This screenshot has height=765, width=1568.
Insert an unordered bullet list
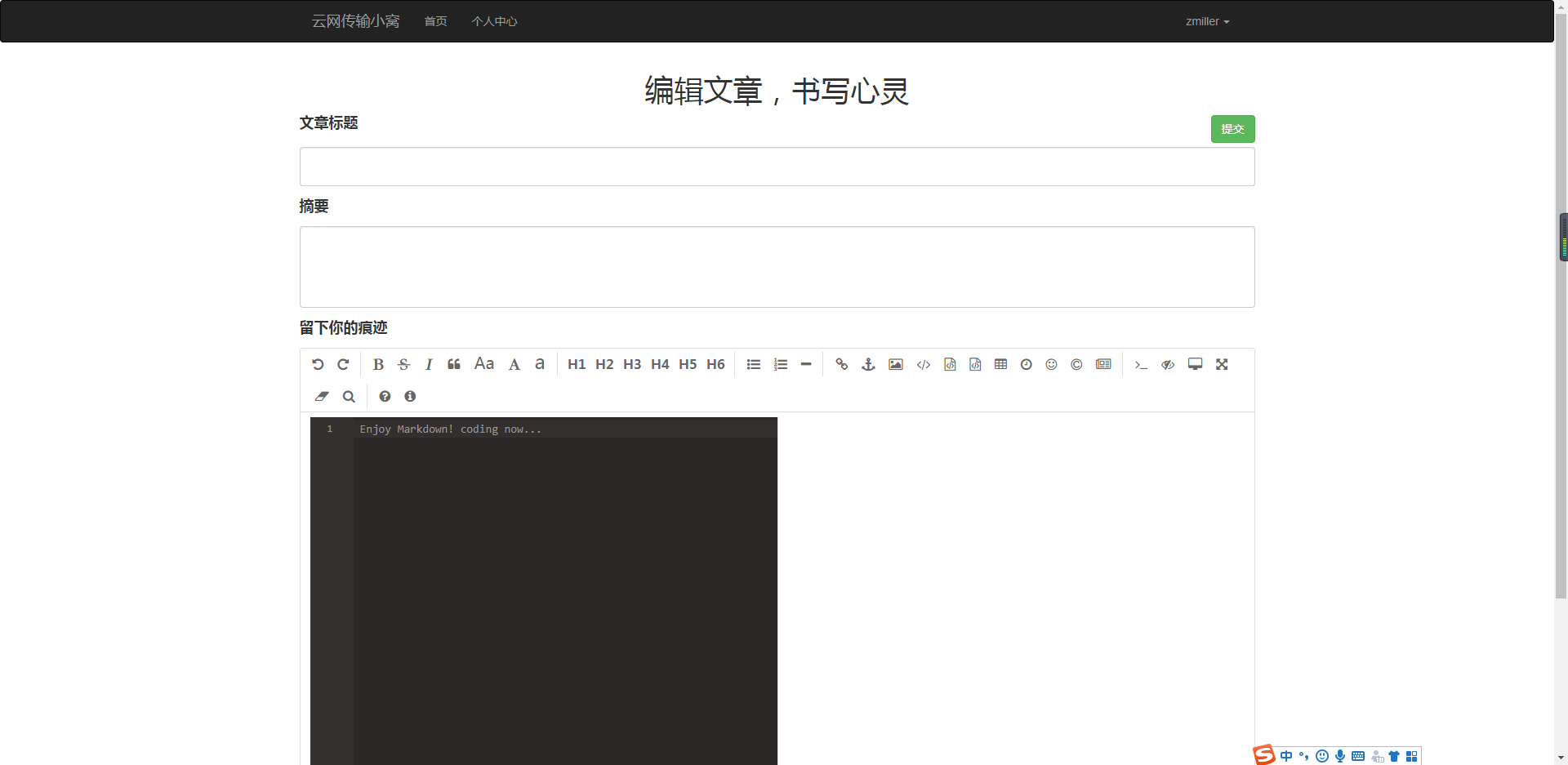[754, 364]
